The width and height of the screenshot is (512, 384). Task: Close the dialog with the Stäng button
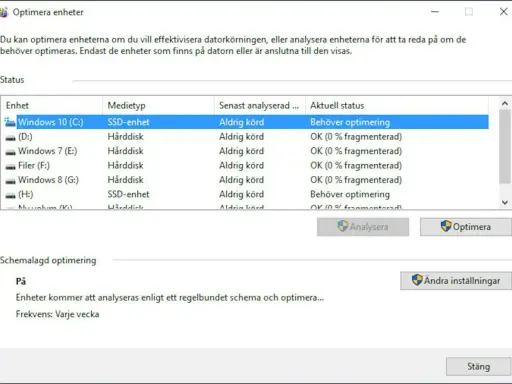[x=478, y=366]
